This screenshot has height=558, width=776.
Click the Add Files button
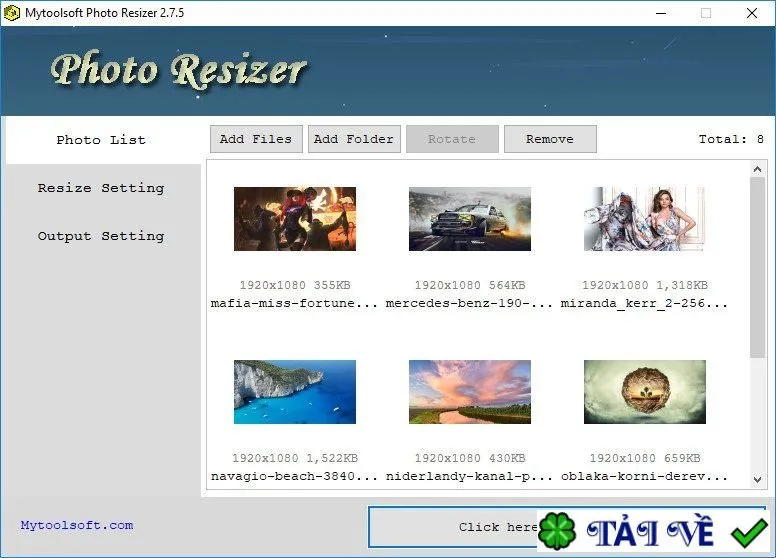tap(256, 139)
